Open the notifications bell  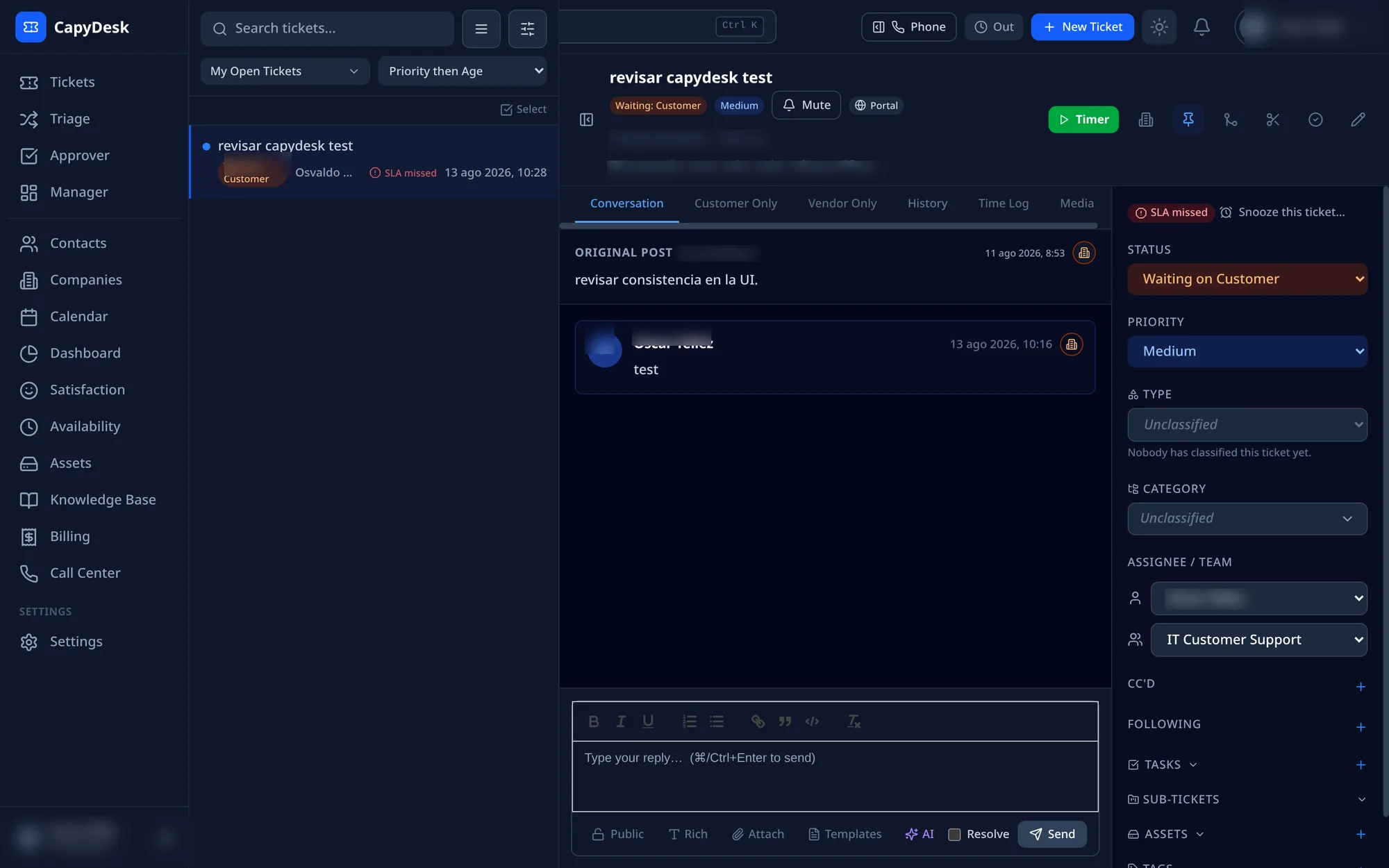pos(1201,27)
